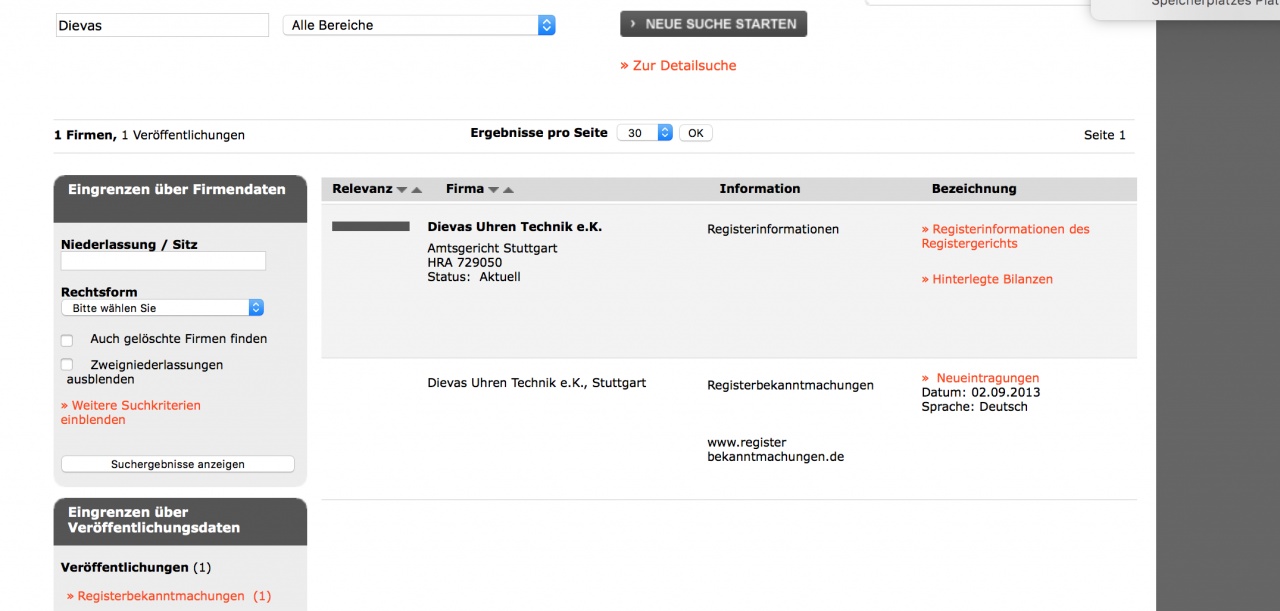Click the 'Niederlassung / Sitz' text field
Viewport: 1280px width, 611px height.
pos(163,261)
